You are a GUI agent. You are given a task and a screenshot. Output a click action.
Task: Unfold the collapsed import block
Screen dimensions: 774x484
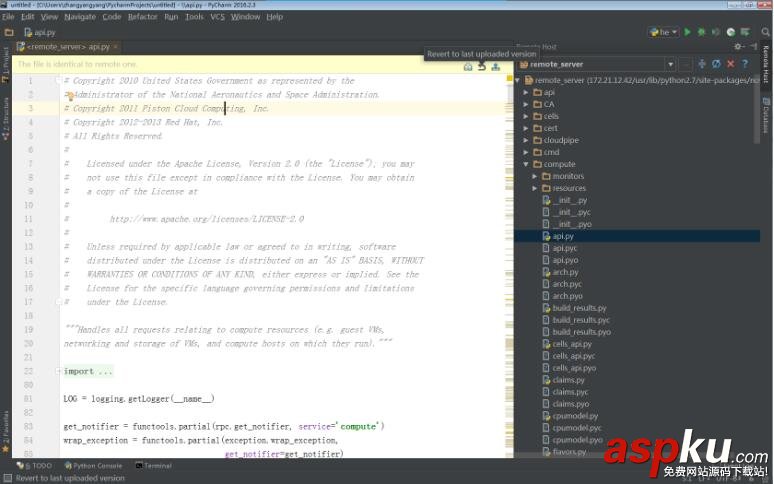tap(58, 371)
